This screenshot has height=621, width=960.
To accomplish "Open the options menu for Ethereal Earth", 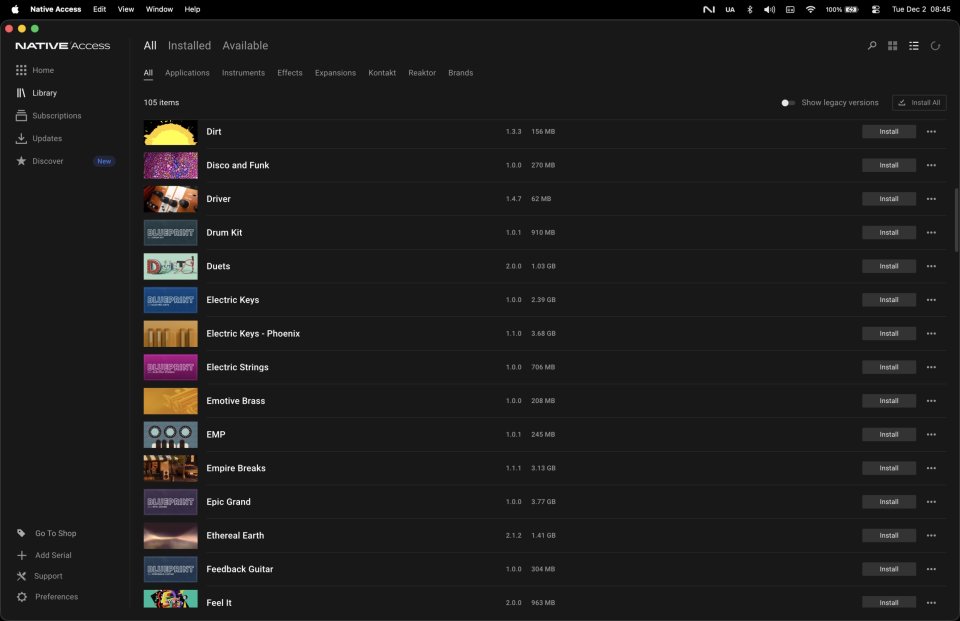I will [x=930, y=535].
